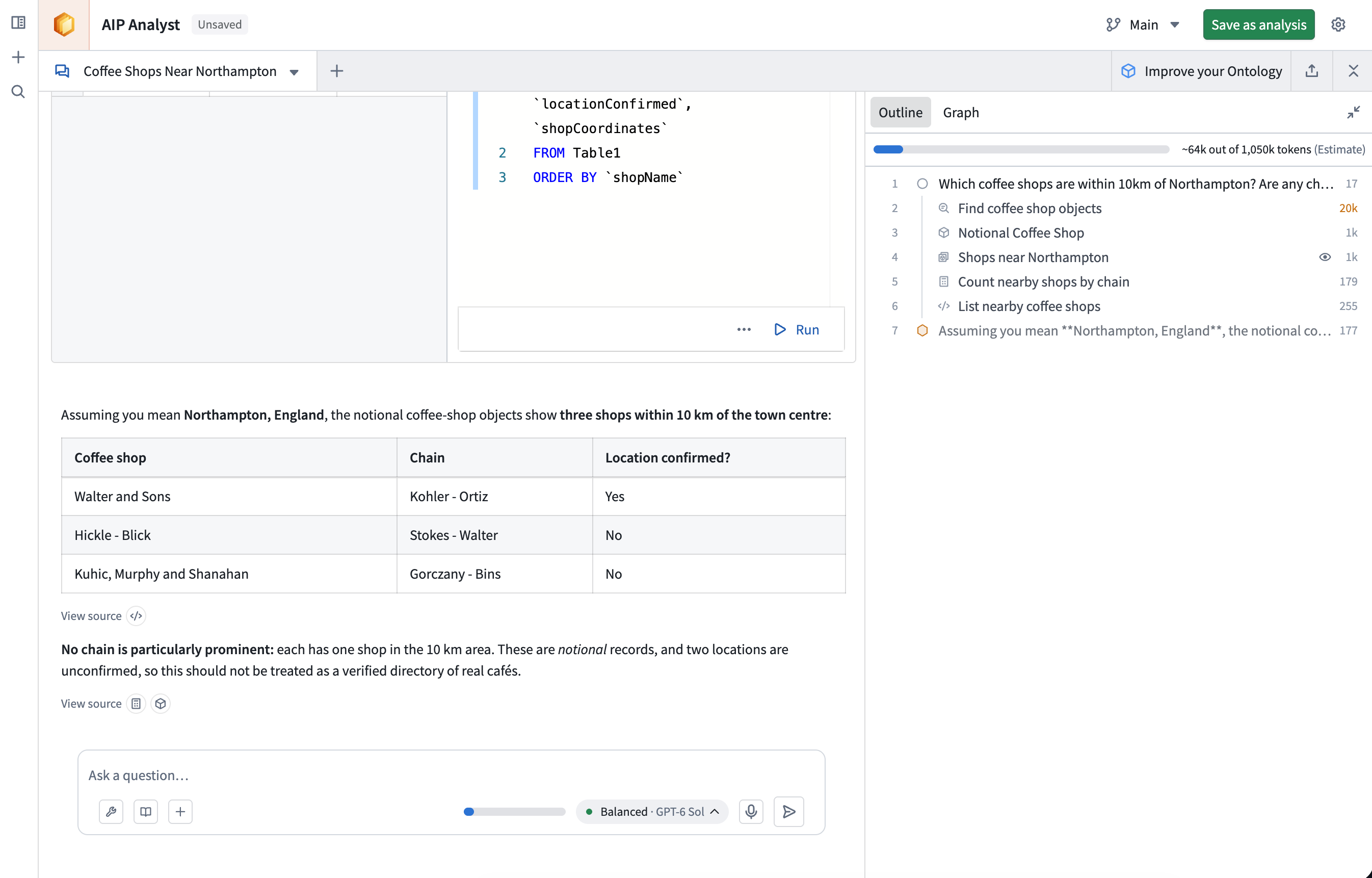Click the plus icon in left sidebar
This screenshot has width=1372, height=878.
[x=18, y=57]
